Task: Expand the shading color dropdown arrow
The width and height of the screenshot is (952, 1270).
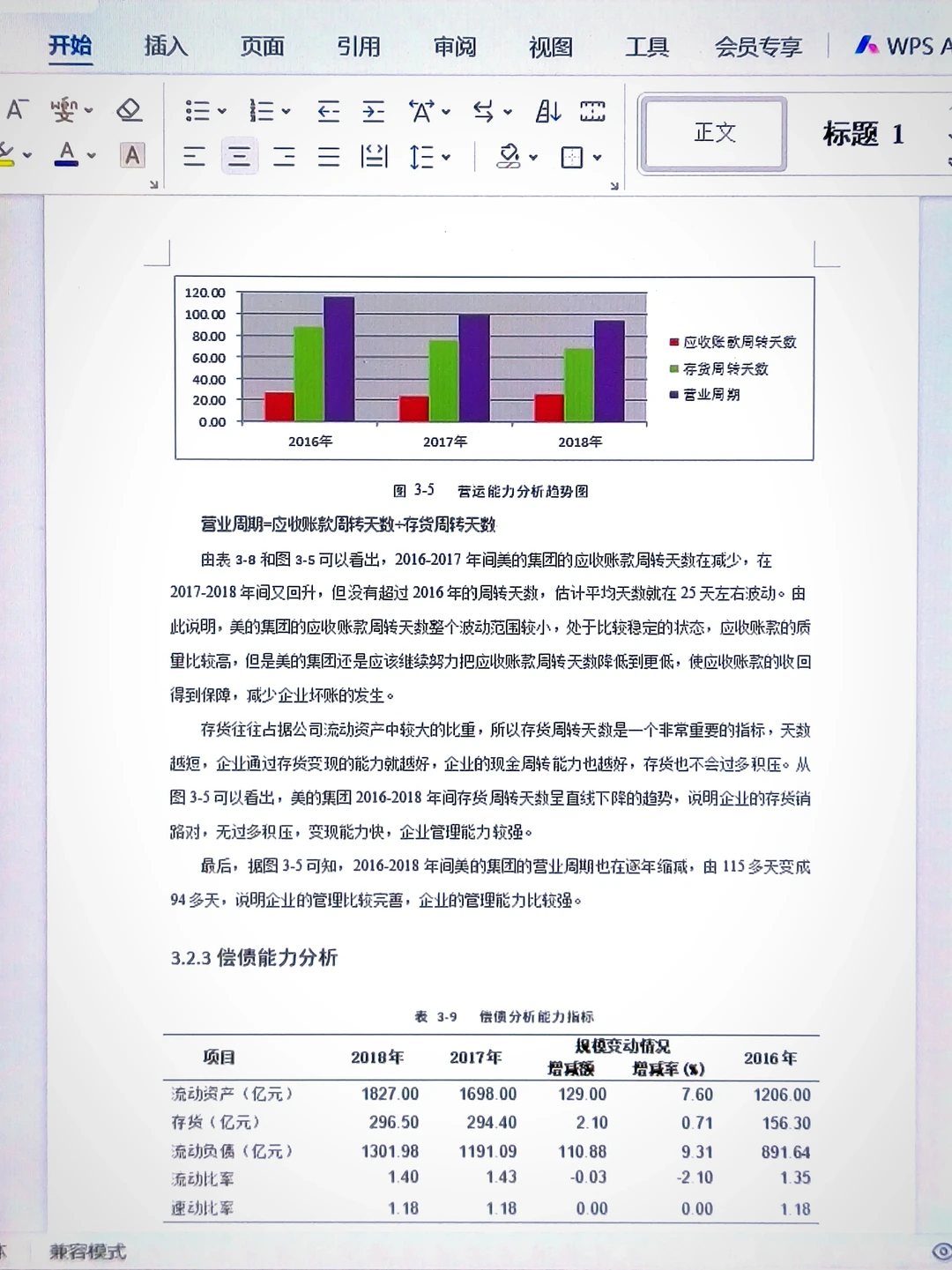Action: point(533,158)
